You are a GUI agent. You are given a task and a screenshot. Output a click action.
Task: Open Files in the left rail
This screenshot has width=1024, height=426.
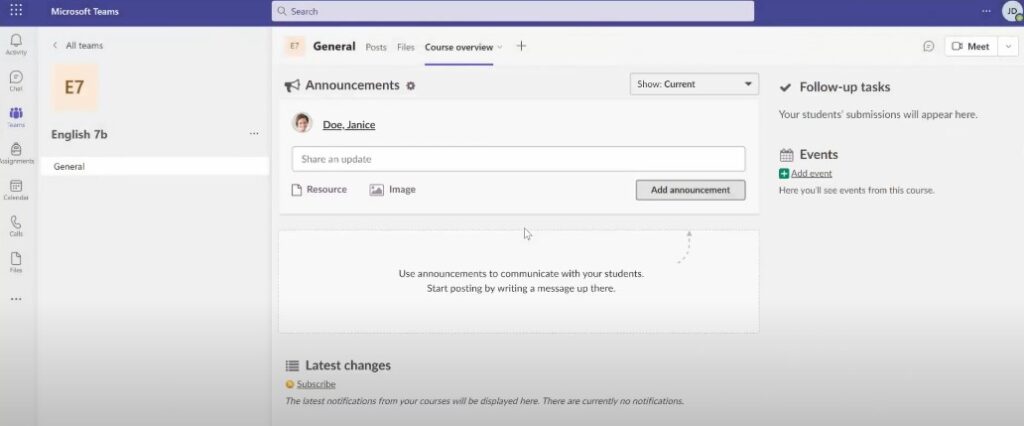pyautogui.click(x=16, y=263)
